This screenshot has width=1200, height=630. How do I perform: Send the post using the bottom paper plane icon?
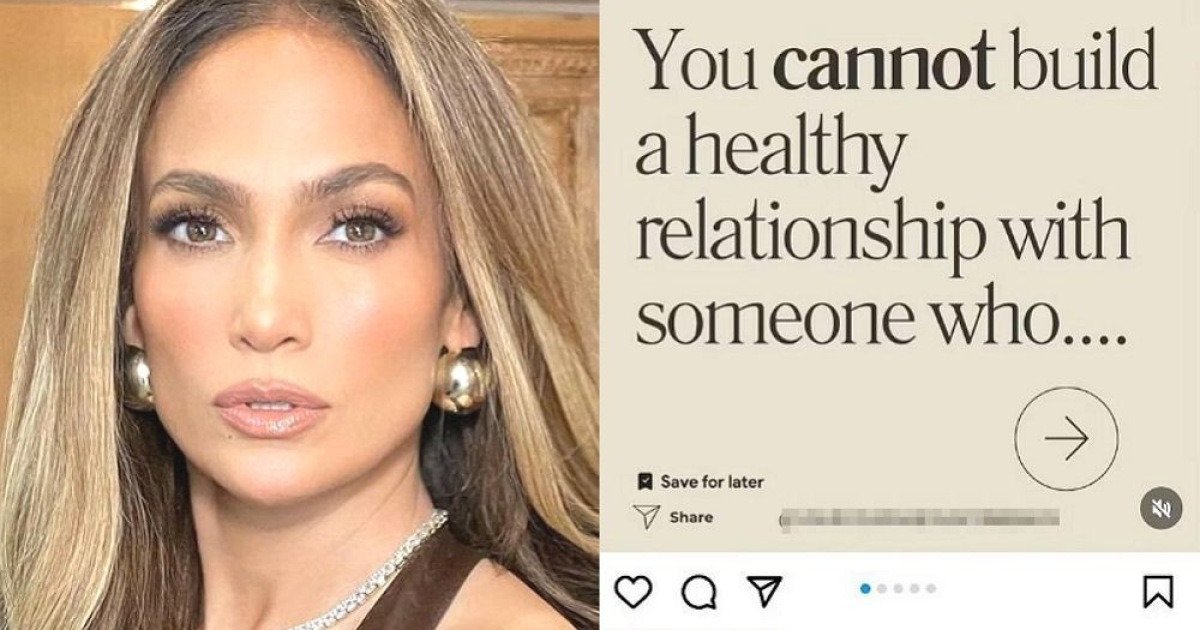tap(764, 592)
